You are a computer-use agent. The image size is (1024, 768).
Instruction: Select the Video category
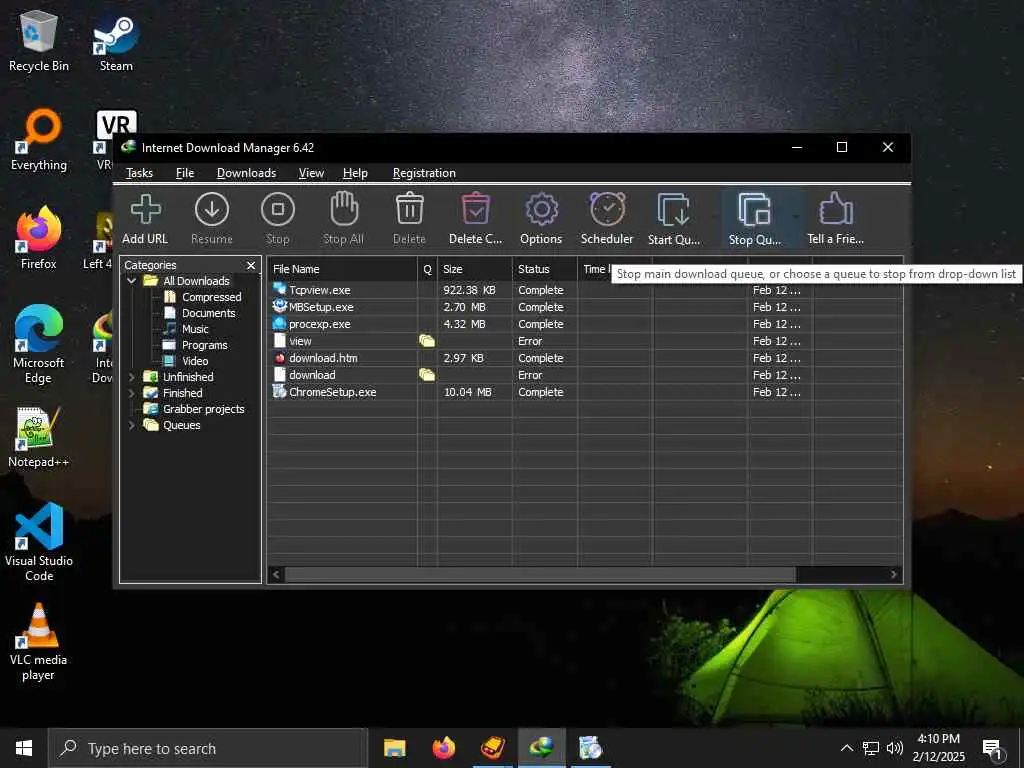pos(195,361)
